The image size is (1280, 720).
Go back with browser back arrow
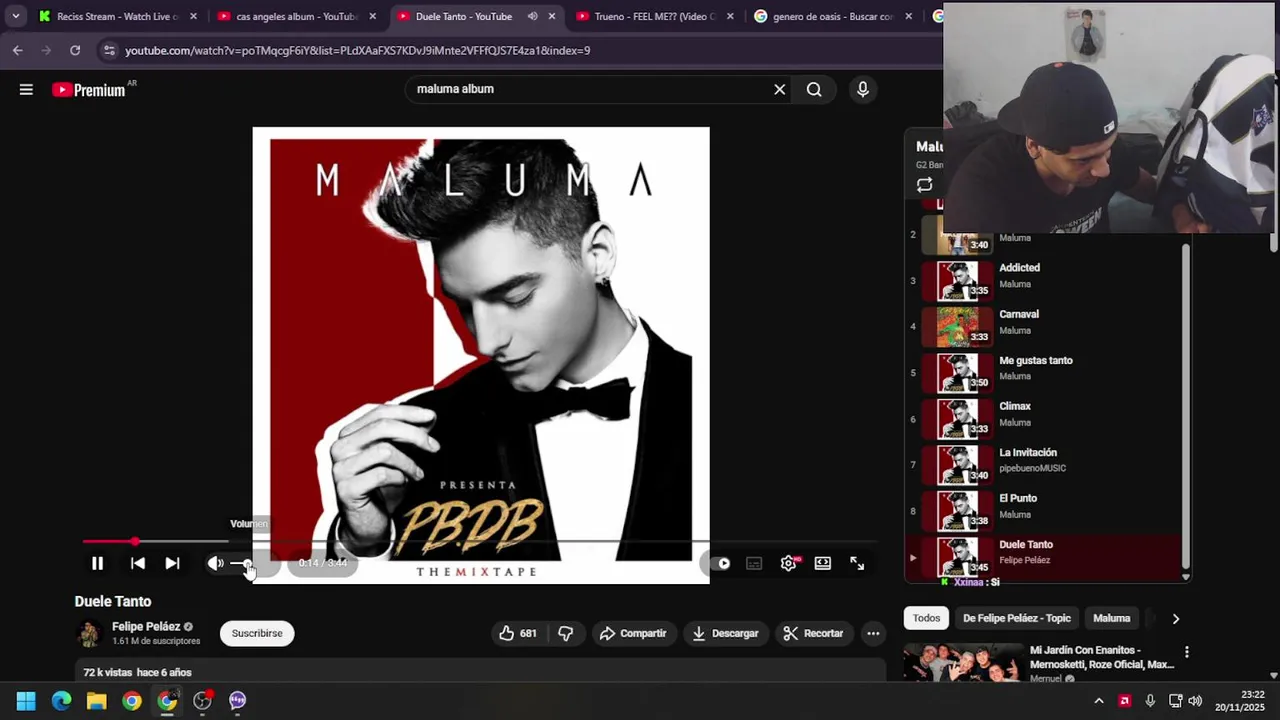18,50
